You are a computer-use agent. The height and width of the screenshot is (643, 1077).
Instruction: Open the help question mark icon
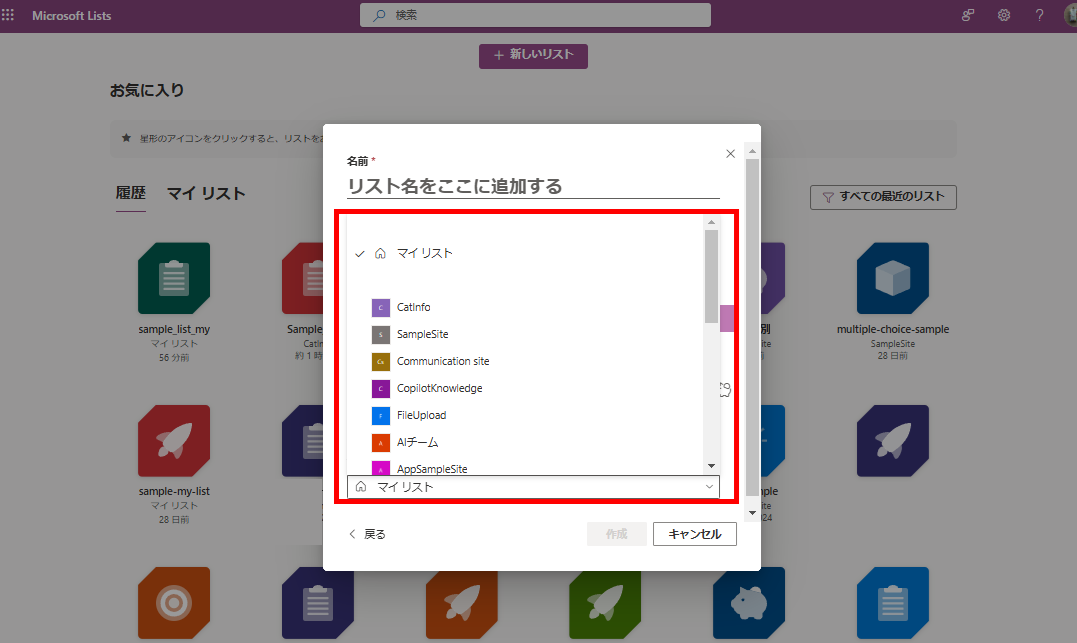(x=1039, y=15)
